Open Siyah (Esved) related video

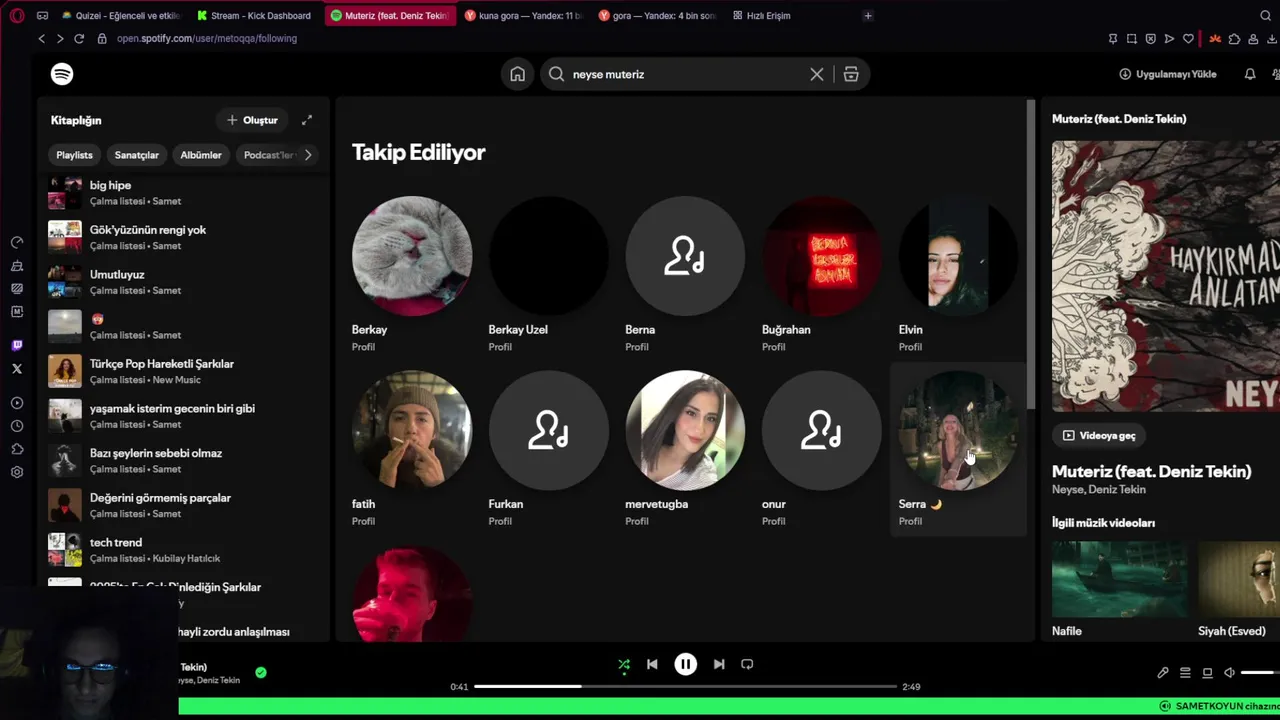coord(1239,579)
